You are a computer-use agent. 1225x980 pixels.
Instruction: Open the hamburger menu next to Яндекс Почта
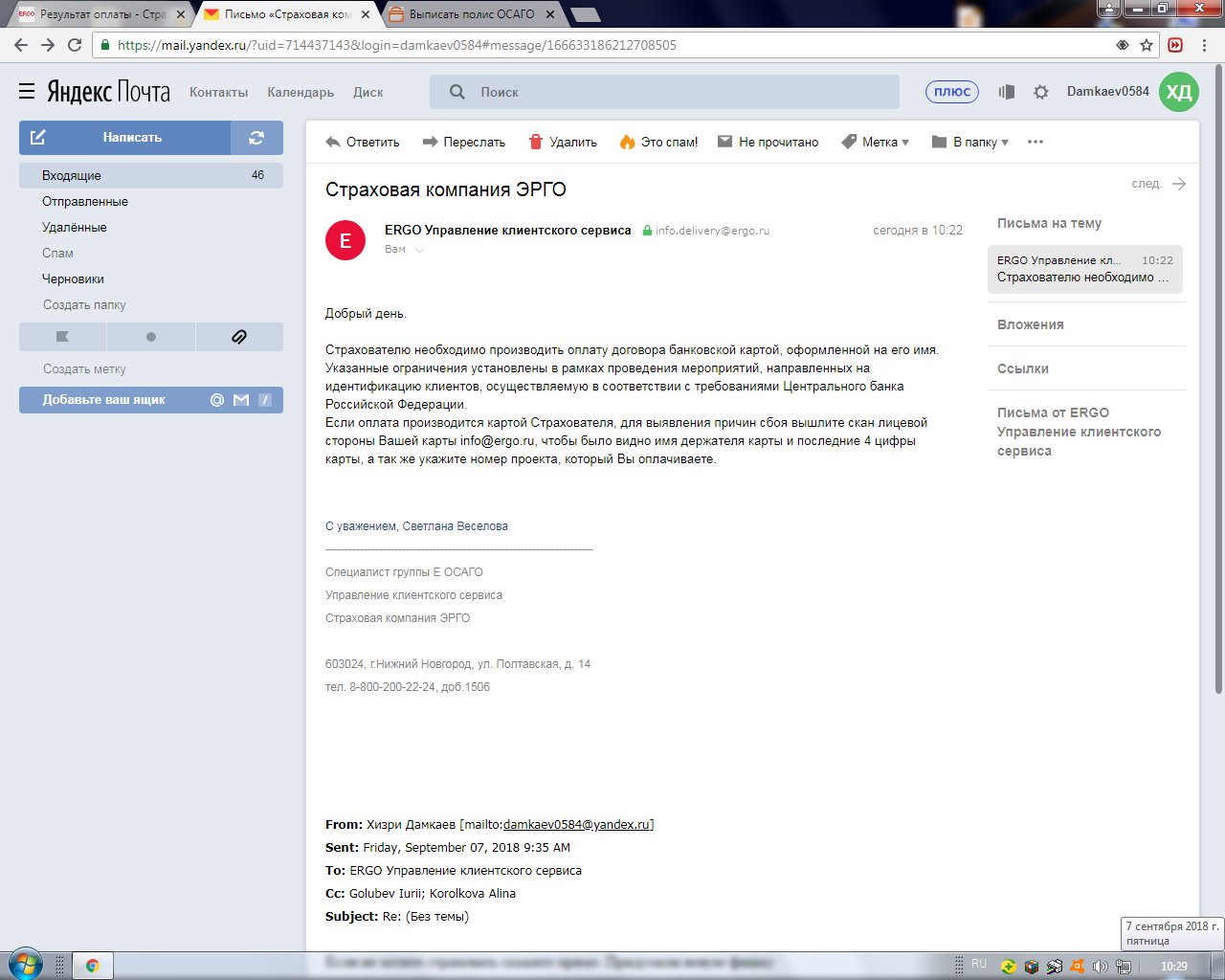[27, 92]
